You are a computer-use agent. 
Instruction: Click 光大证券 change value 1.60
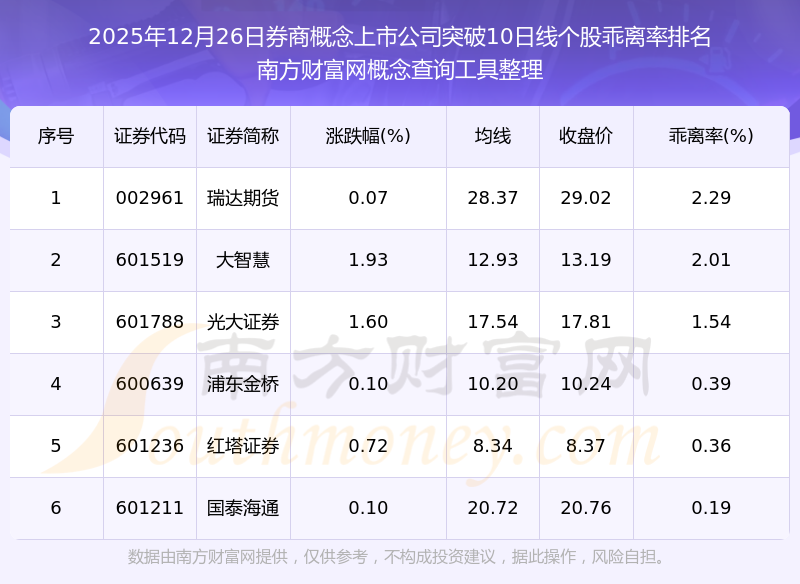[368, 322]
